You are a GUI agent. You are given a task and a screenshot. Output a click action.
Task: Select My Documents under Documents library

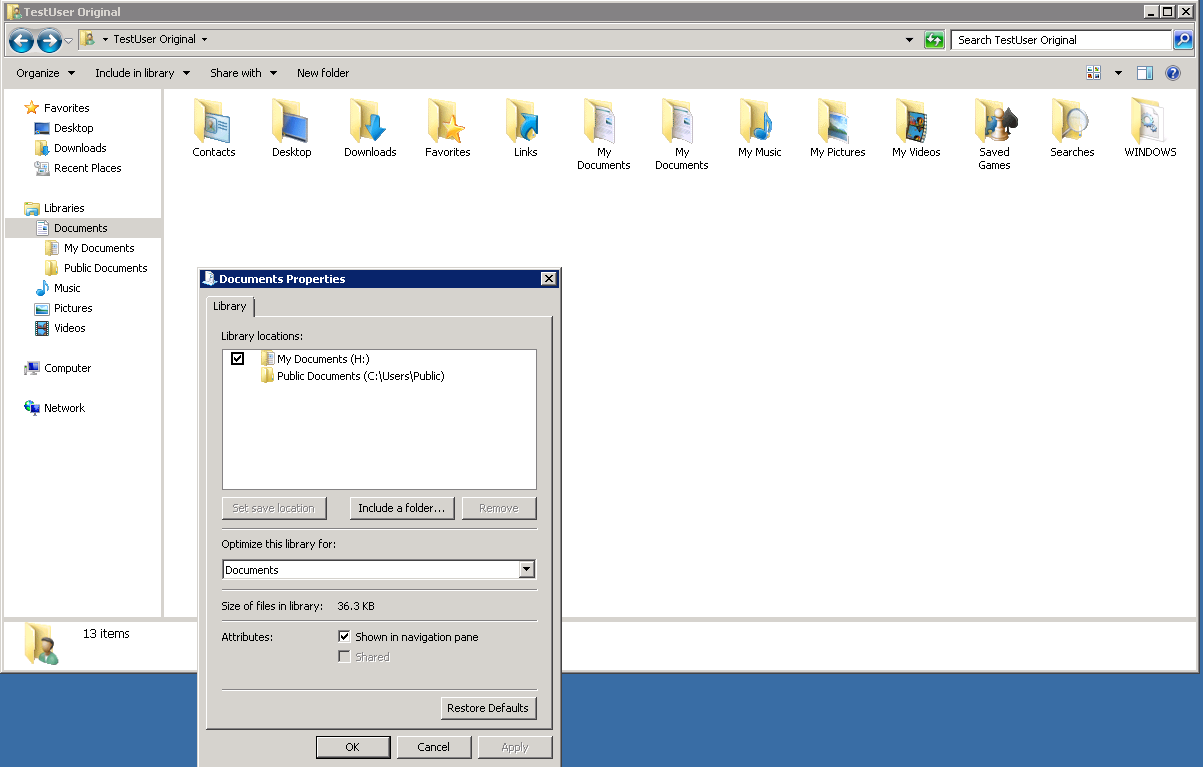pos(89,248)
